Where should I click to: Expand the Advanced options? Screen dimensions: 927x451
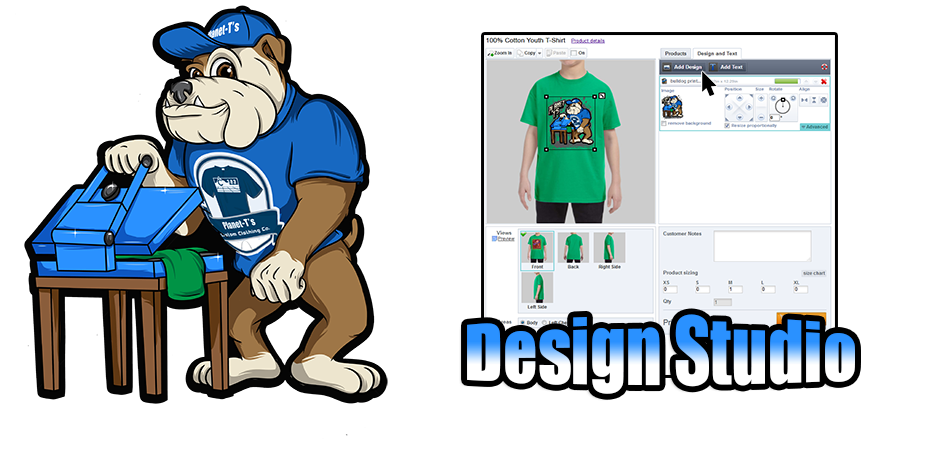[x=815, y=126]
